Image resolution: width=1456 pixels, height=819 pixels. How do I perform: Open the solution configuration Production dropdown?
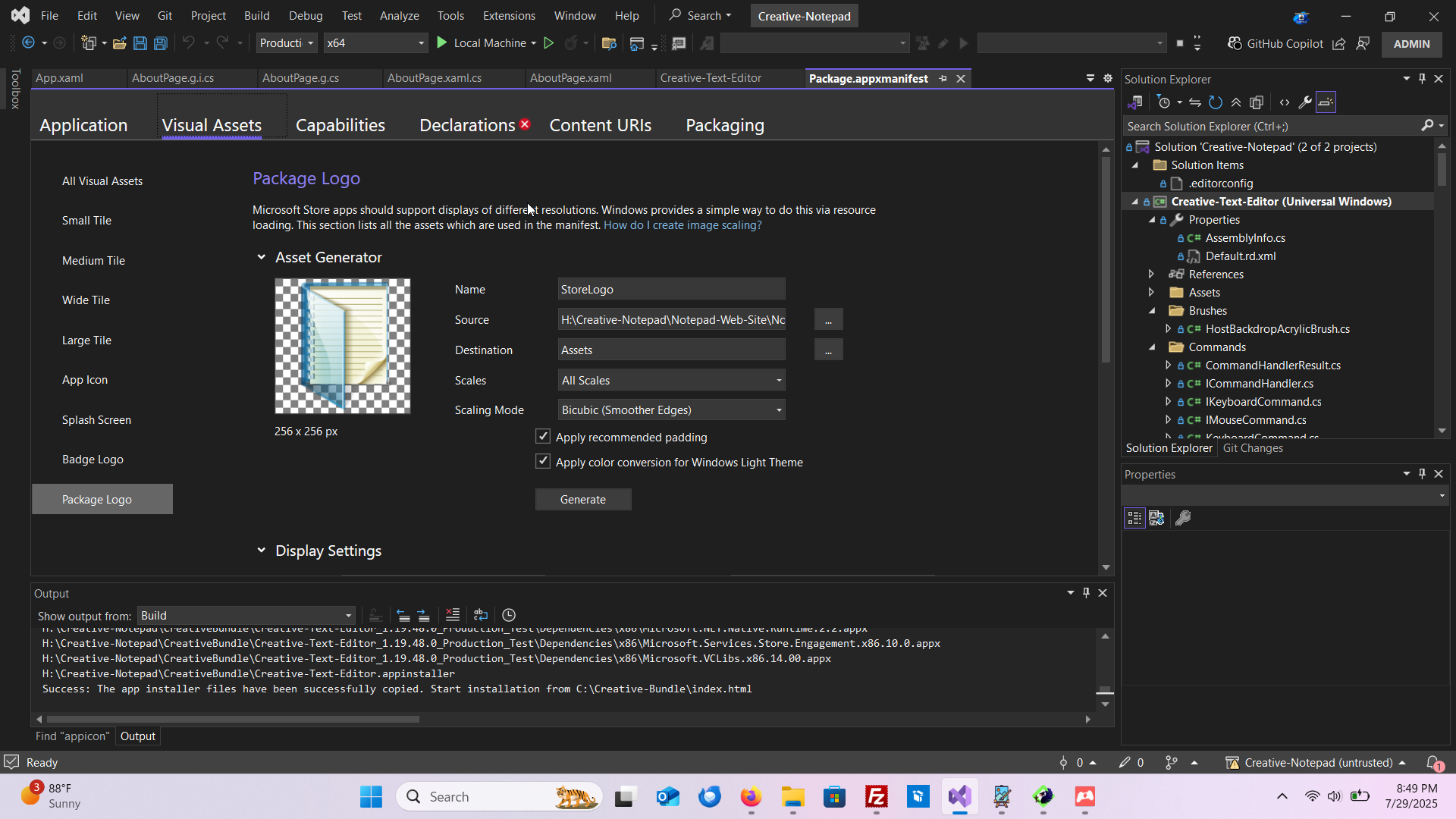coord(286,43)
